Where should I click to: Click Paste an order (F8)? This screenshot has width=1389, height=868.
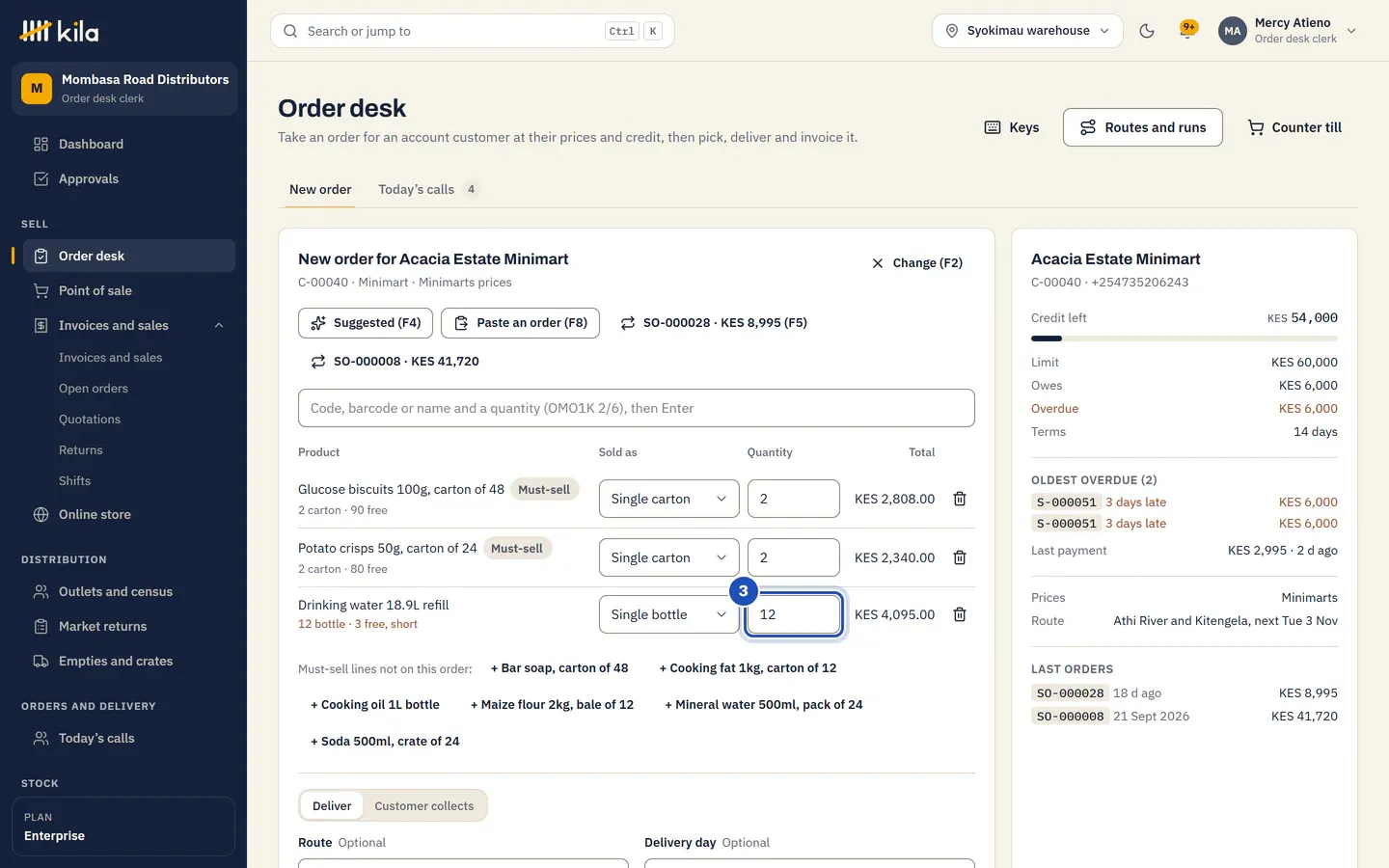[520, 323]
